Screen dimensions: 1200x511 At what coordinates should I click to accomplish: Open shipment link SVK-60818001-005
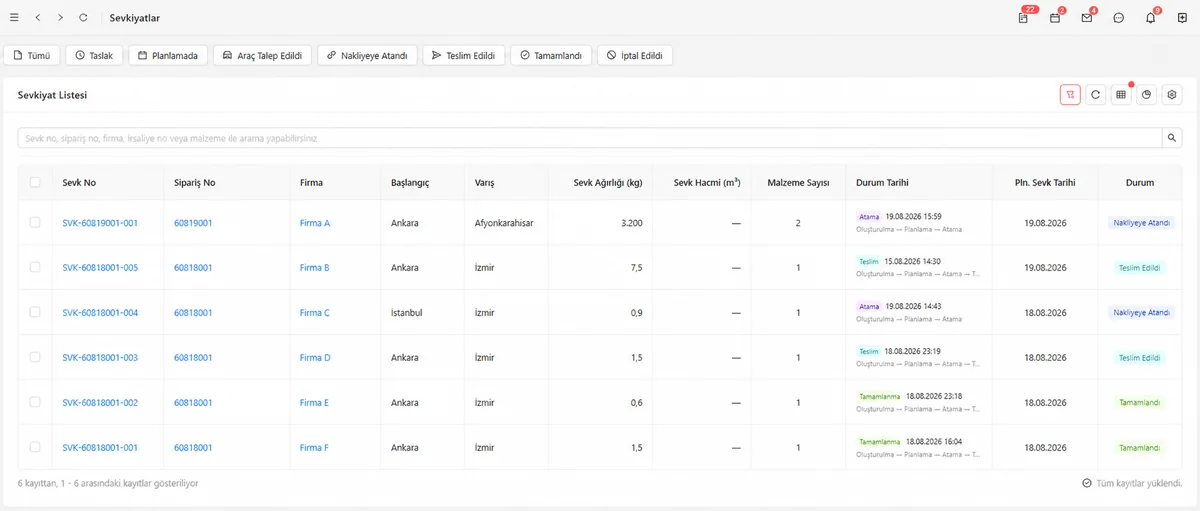[x=100, y=268]
